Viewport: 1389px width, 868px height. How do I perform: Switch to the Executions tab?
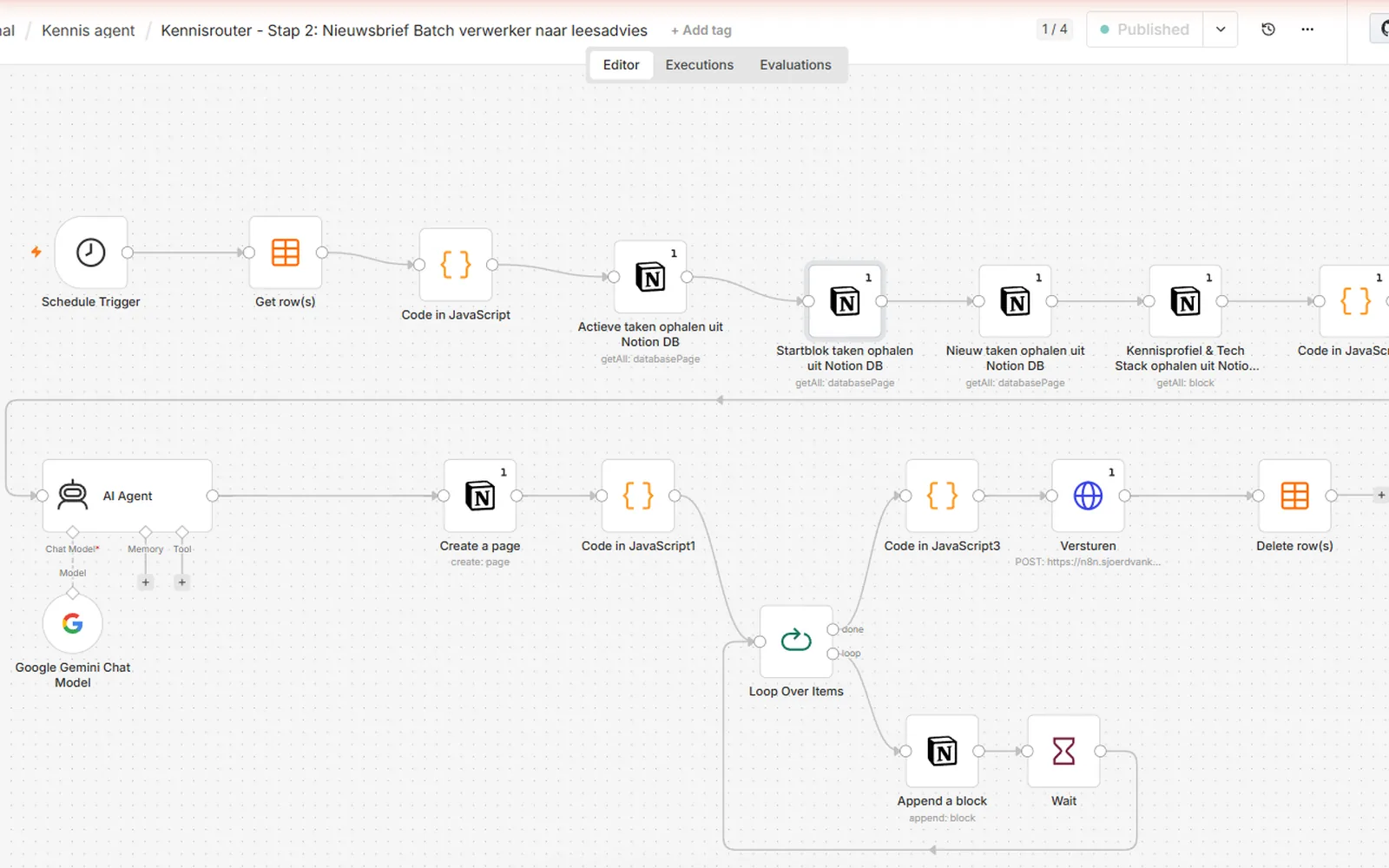[x=699, y=65]
